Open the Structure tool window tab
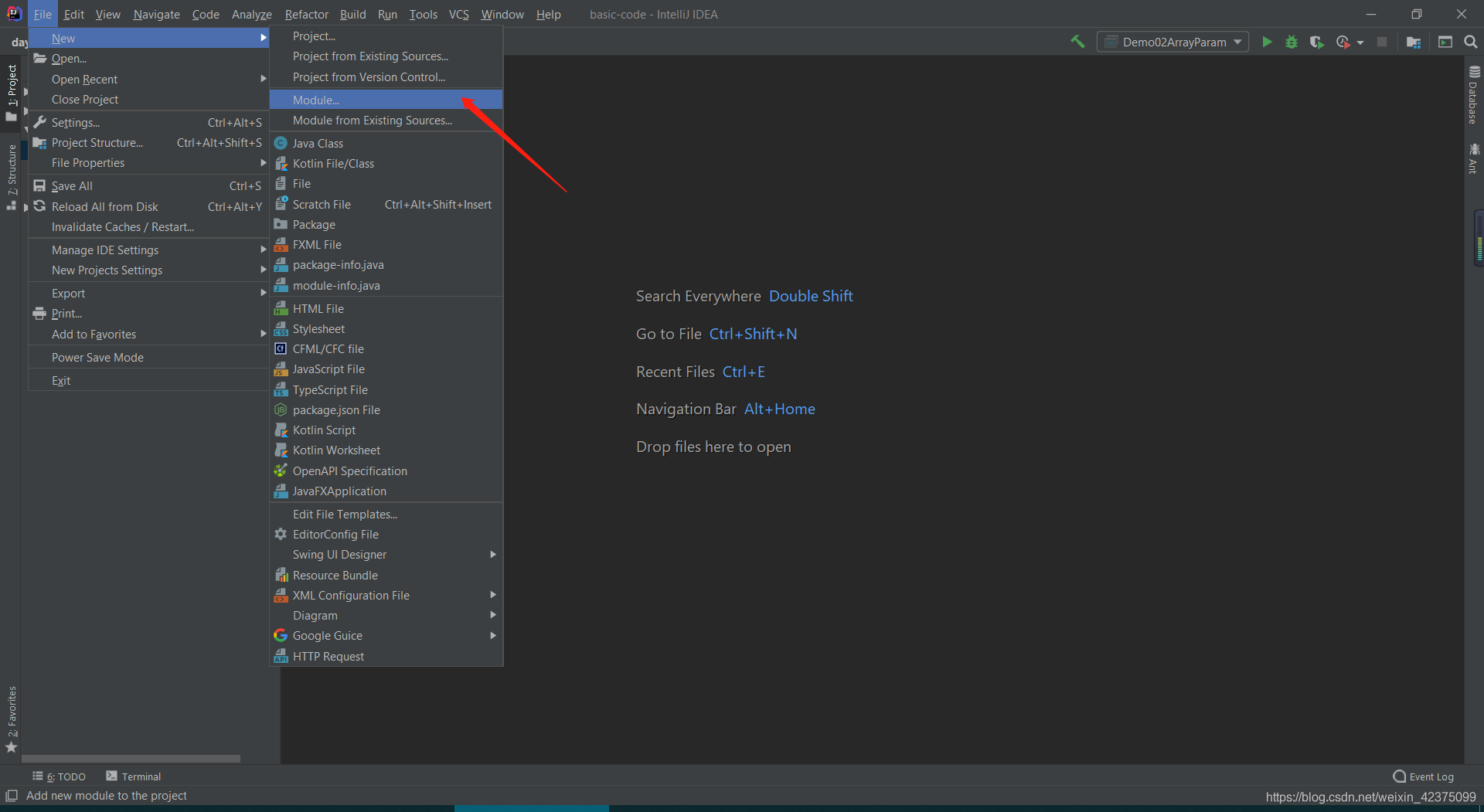This screenshot has height=812, width=1484. point(12,177)
